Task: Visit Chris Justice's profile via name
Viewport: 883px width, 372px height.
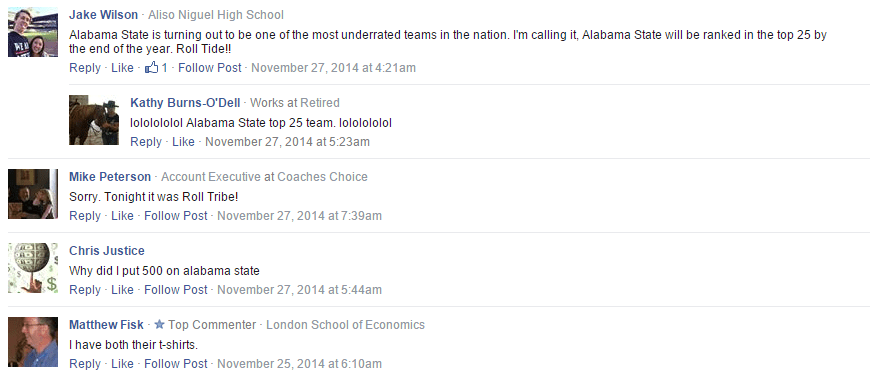Action: (107, 251)
